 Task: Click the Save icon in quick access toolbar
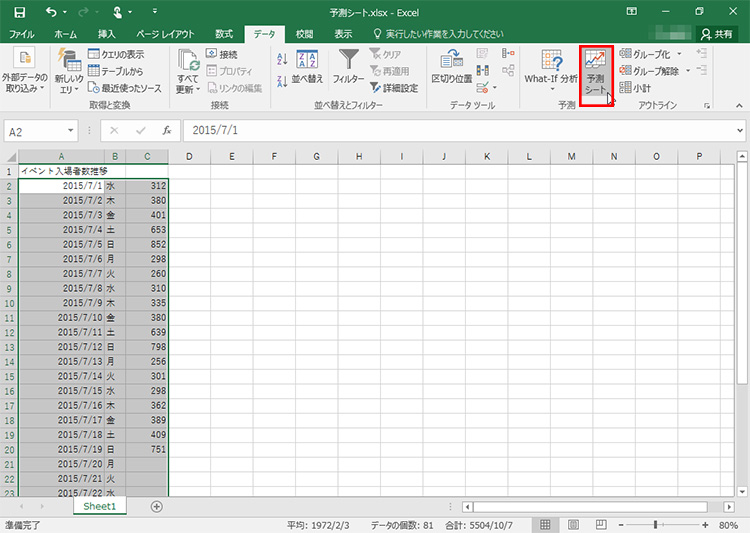point(19,12)
